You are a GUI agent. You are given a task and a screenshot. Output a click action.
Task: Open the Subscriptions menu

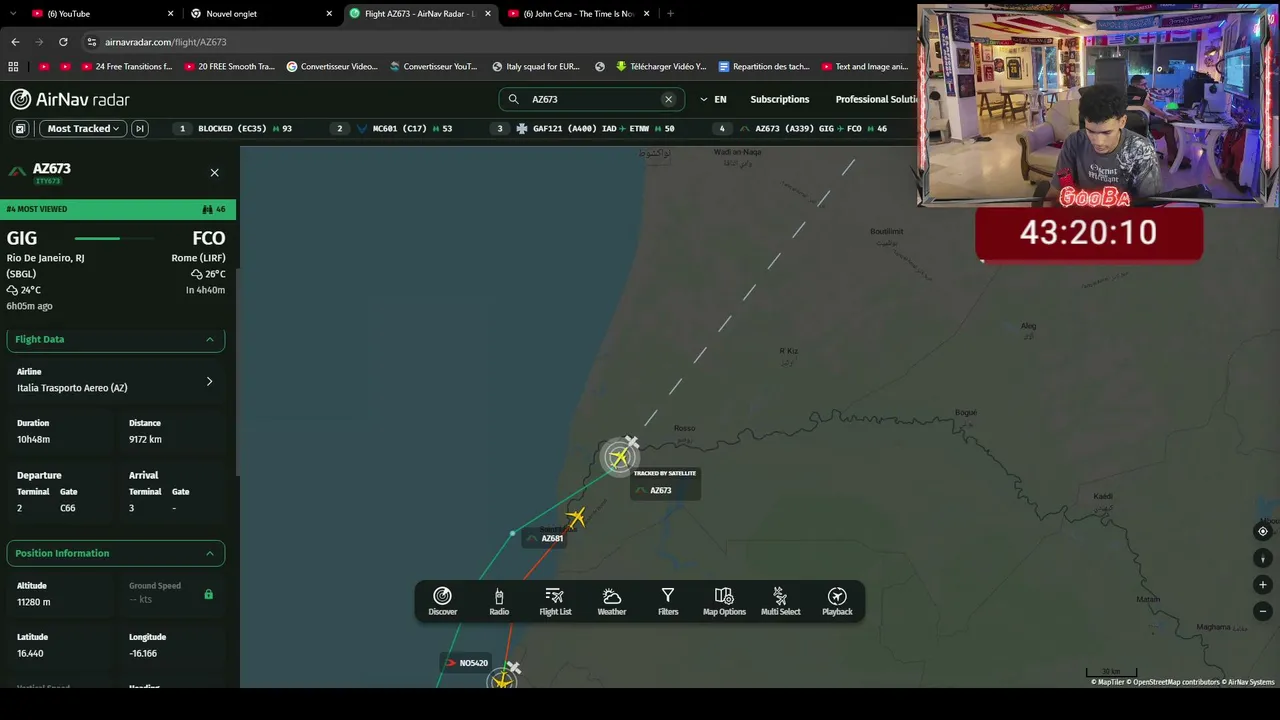780,99
